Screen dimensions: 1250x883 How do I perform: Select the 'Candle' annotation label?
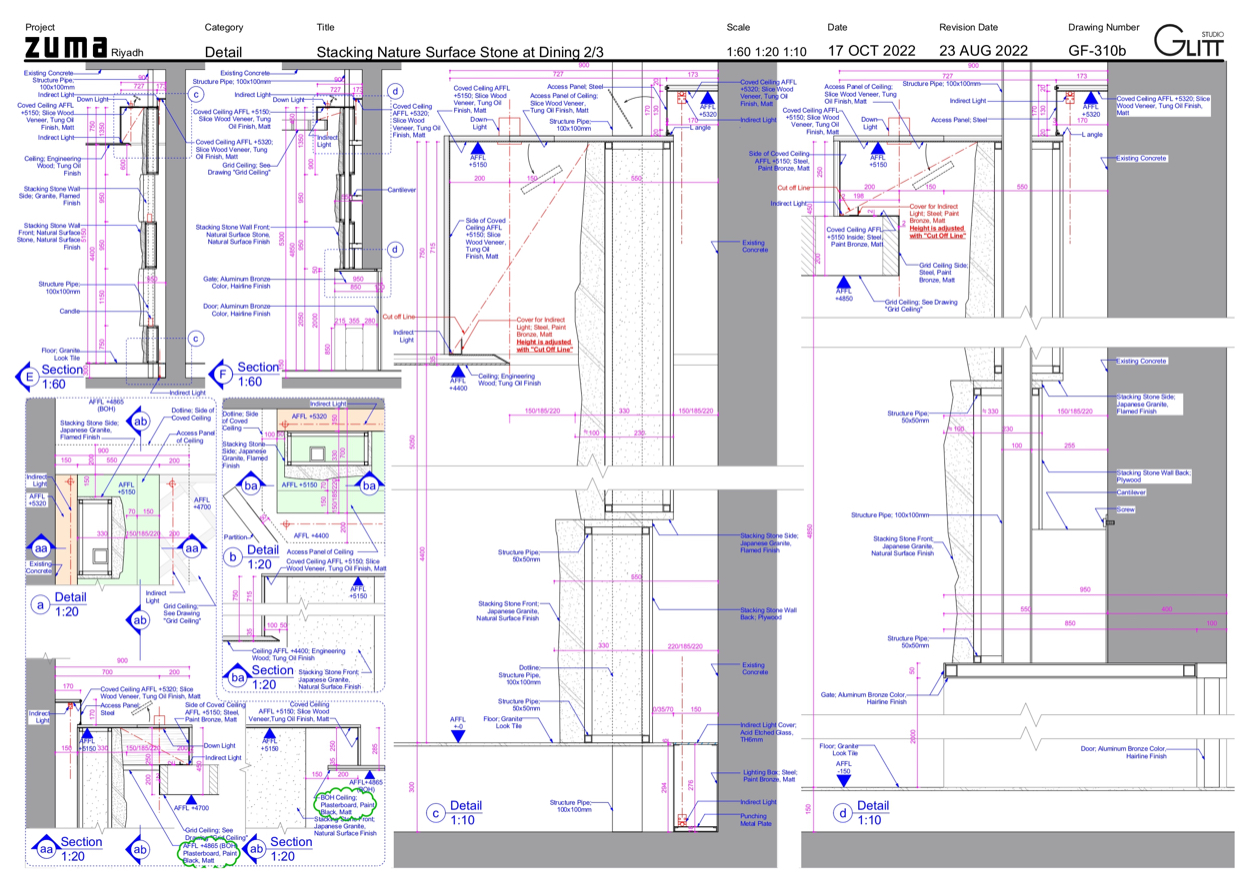[x=71, y=311]
